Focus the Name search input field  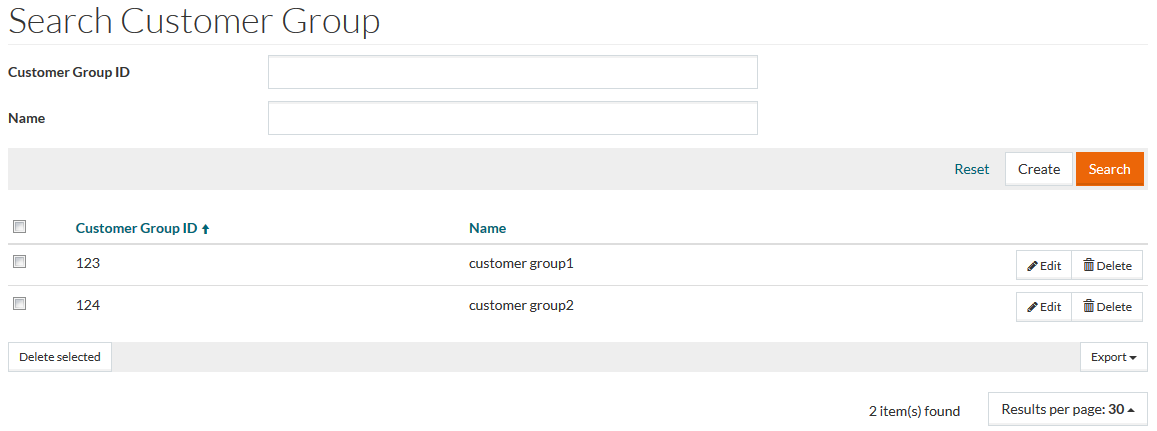pos(512,118)
